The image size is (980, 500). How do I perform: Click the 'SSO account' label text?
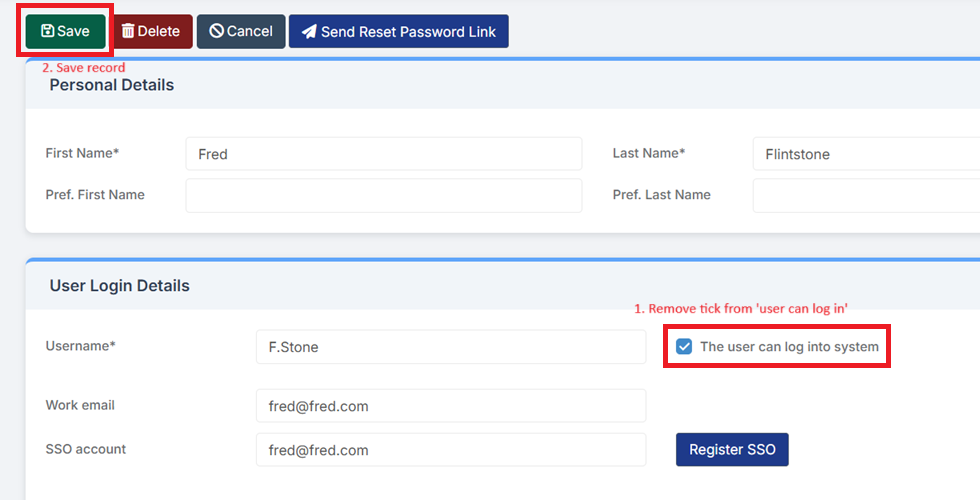coord(85,449)
